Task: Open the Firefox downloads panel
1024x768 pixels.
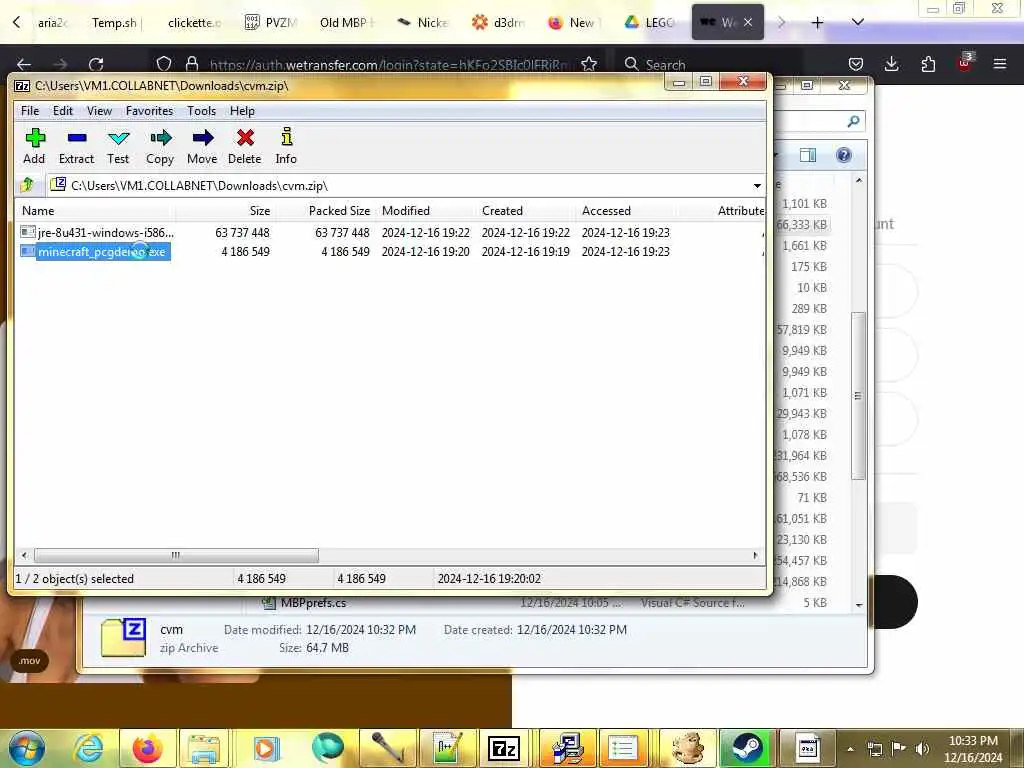Action: point(891,64)
